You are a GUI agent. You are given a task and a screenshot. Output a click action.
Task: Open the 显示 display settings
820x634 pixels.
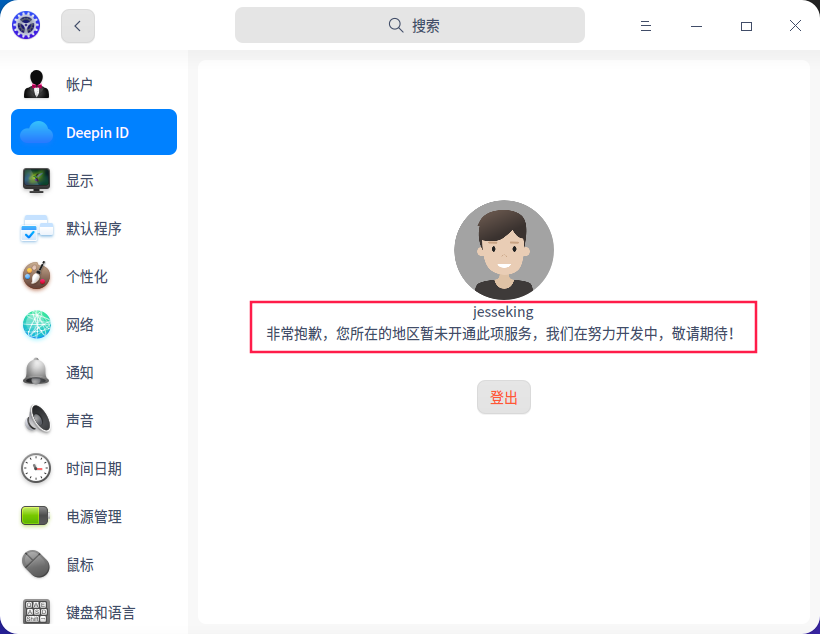pyautogui.click(x=94, y=180)
